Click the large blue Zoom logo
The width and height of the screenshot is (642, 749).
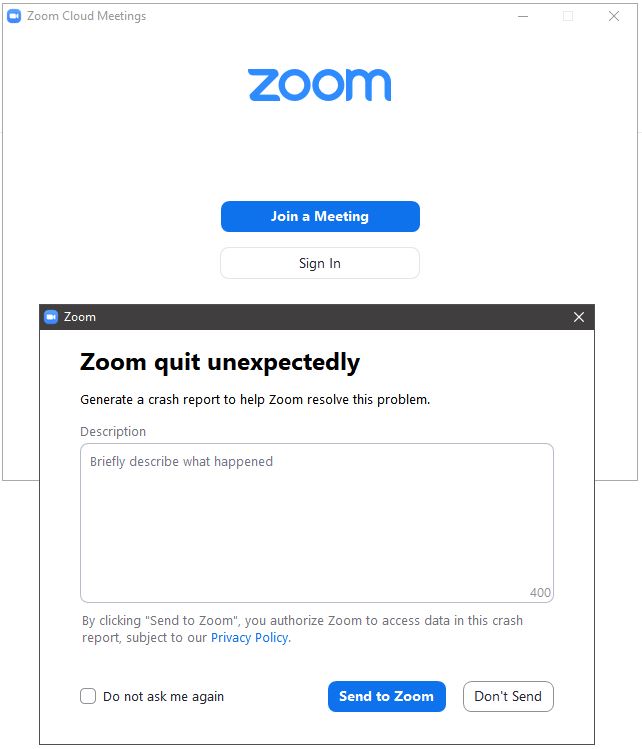coord(319,85)
